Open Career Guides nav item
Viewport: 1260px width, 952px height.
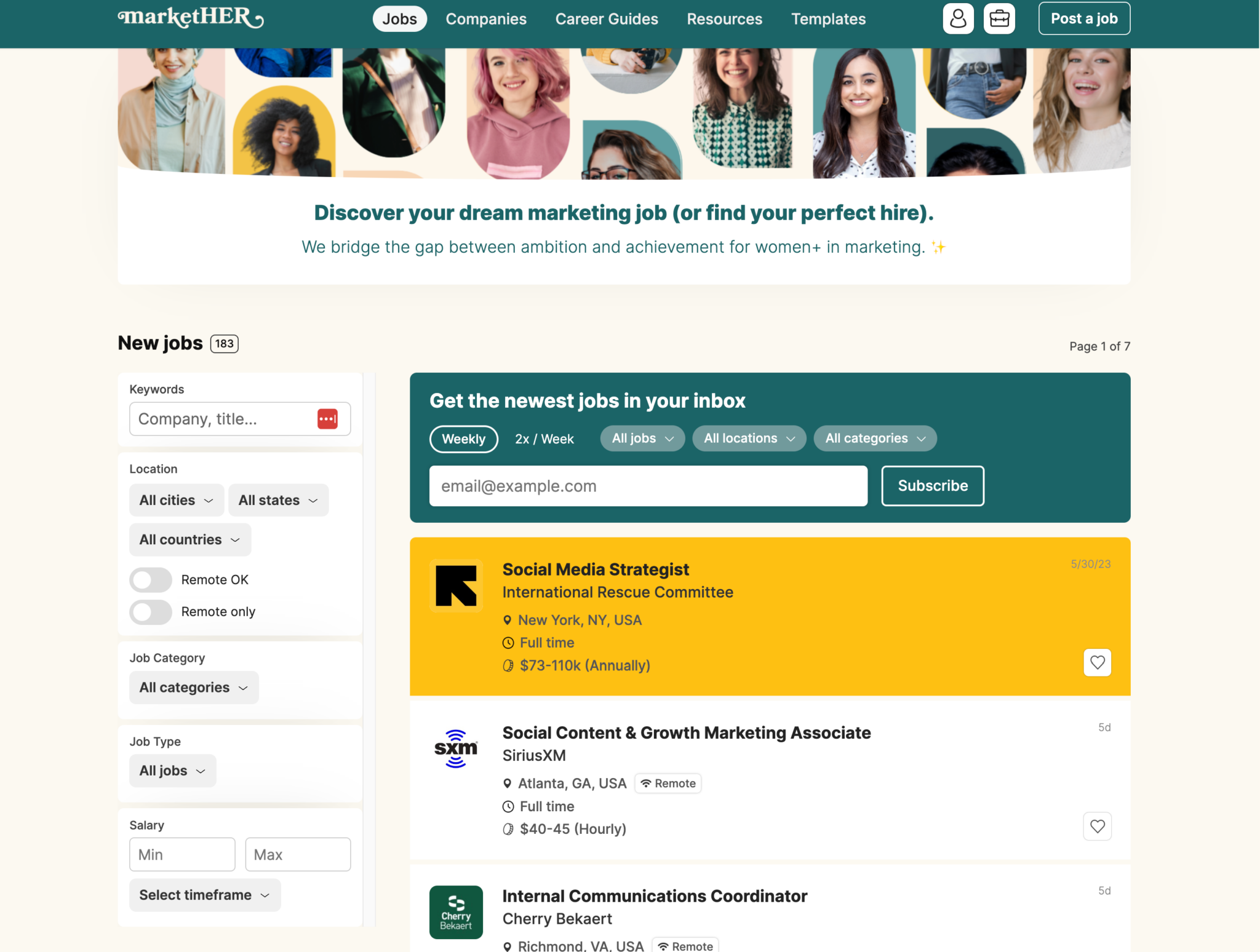point(607,19)
